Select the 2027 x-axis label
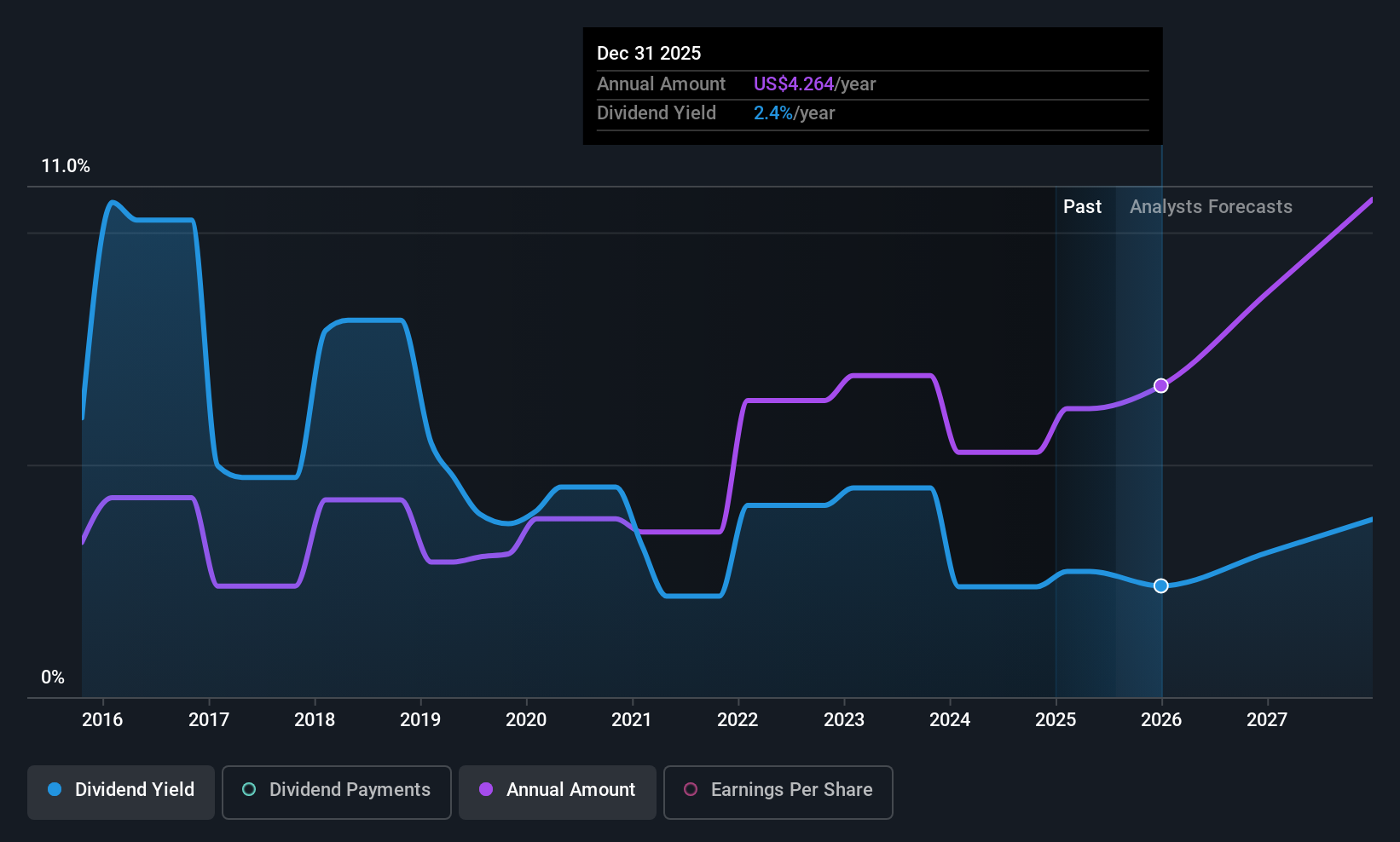 tap(1267, 719)
